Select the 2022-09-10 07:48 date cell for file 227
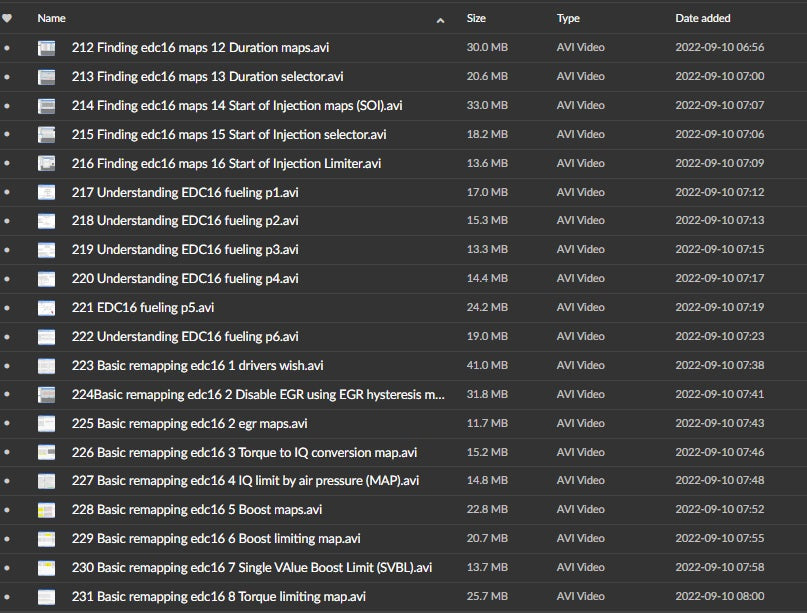This screenshot has height=613, width=807. click(x=719, y=481)
